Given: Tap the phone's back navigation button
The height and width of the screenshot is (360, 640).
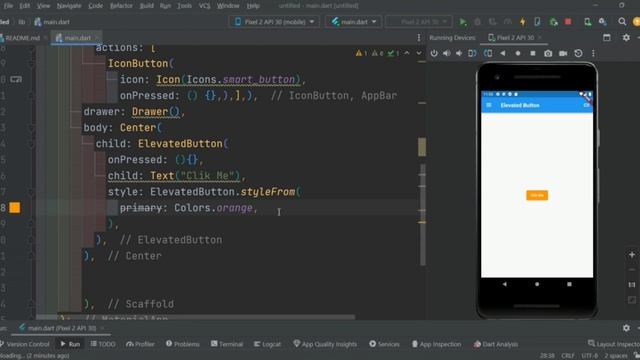Looking at the screenshot, I should [x=505, y=284].
